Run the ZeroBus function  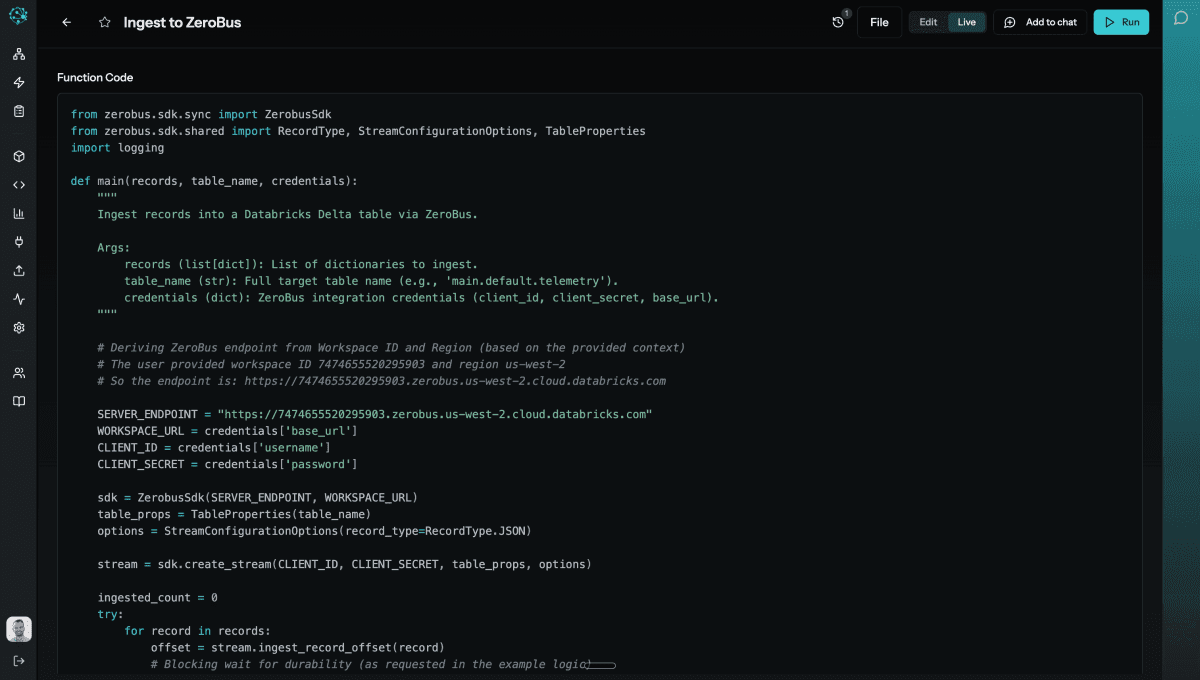[1121, 21]
